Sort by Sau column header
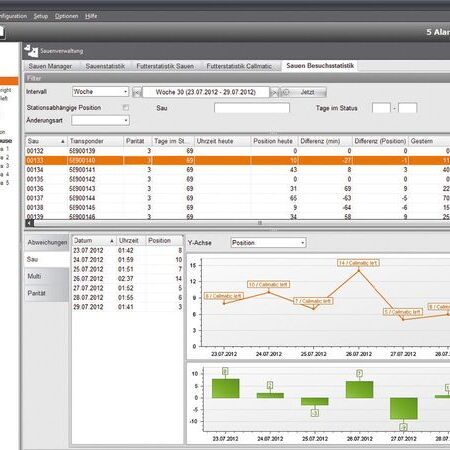This screenshot has height=450, width=450. [x=46, y=141]
